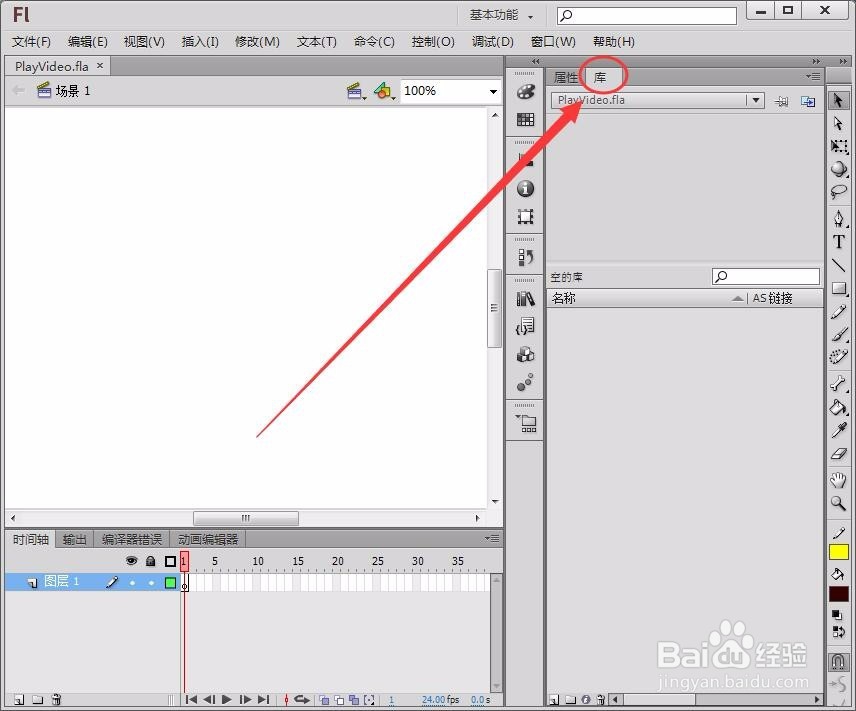The width and height of the screenshot is (856, 711).
Task: Select the Subselection (white arrow) tool
Action: 839,124
